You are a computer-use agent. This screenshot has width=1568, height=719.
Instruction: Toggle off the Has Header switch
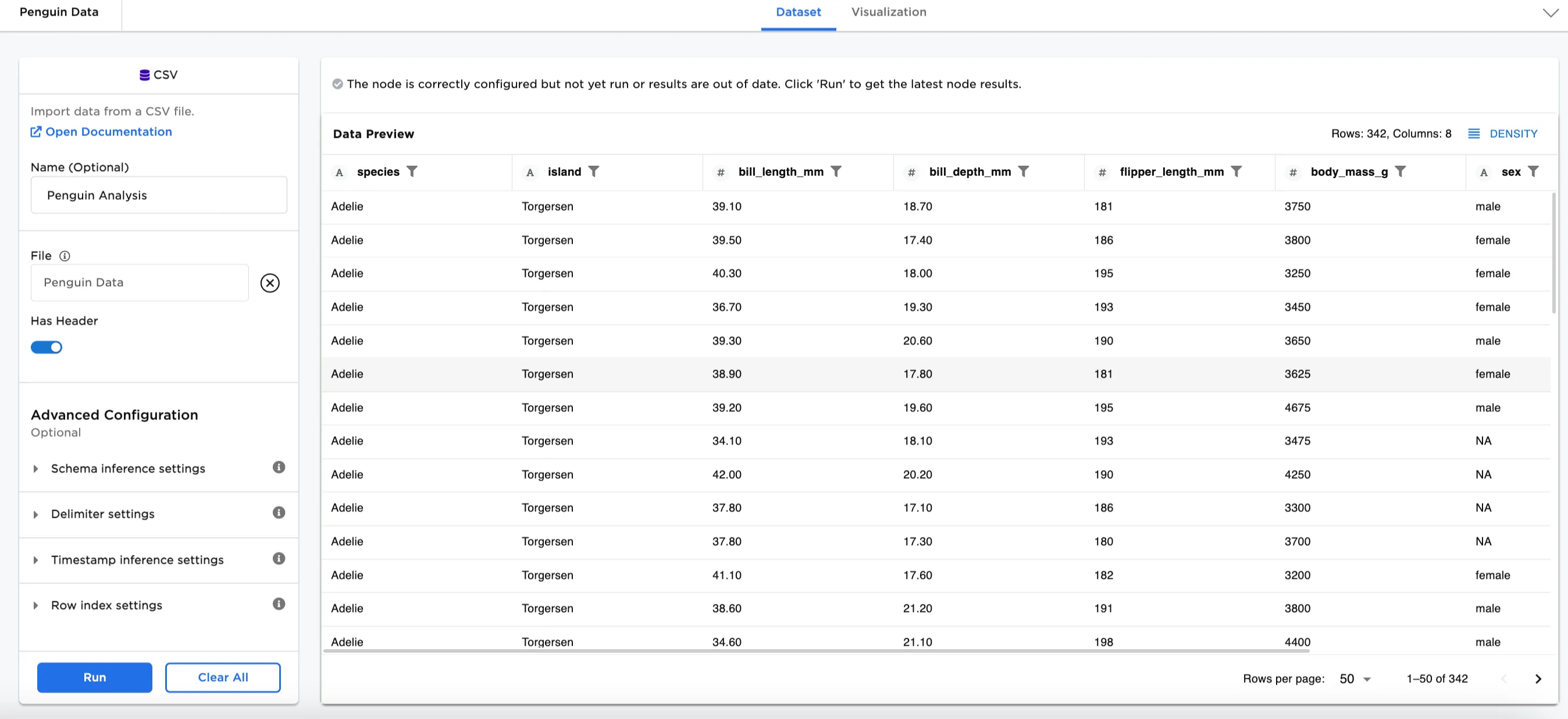(47, 347)
